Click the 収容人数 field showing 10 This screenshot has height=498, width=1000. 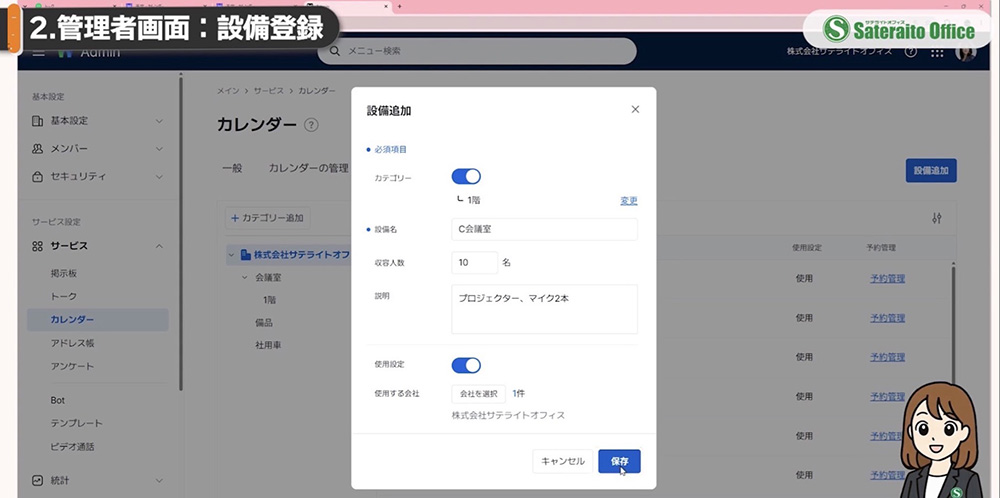474,263
